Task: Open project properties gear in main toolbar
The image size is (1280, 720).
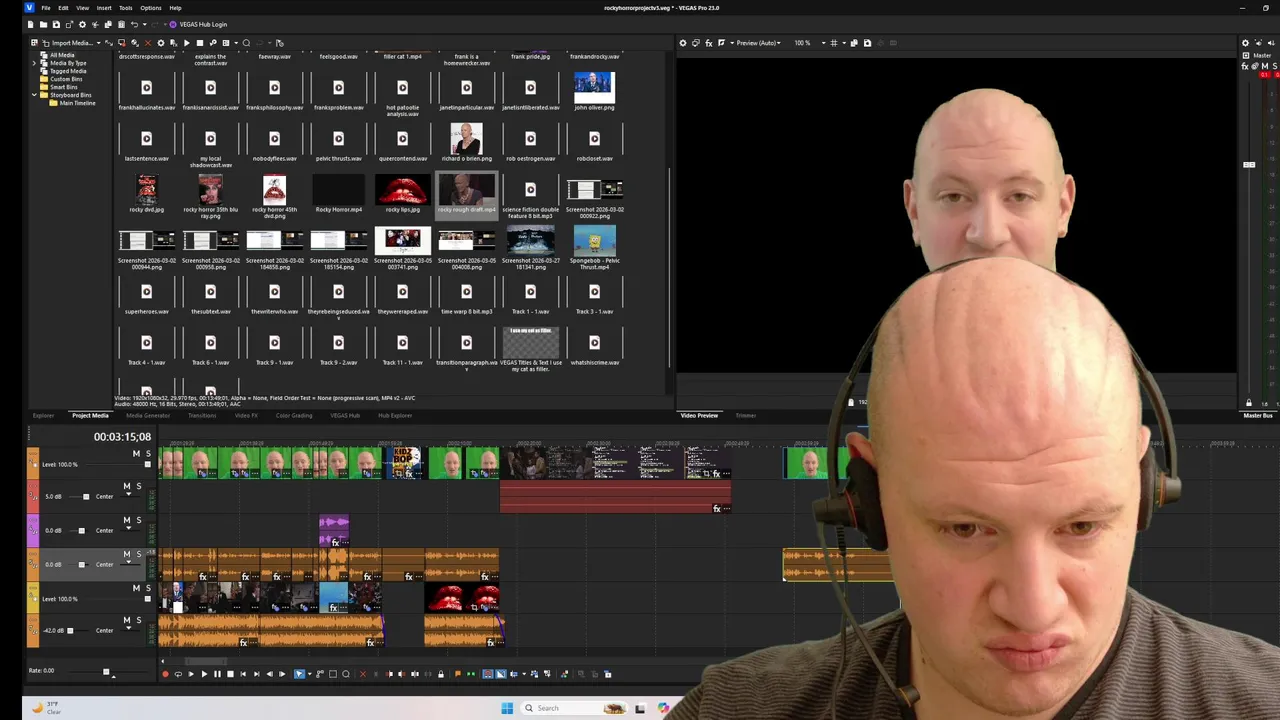Action: [x=82, y=24]
